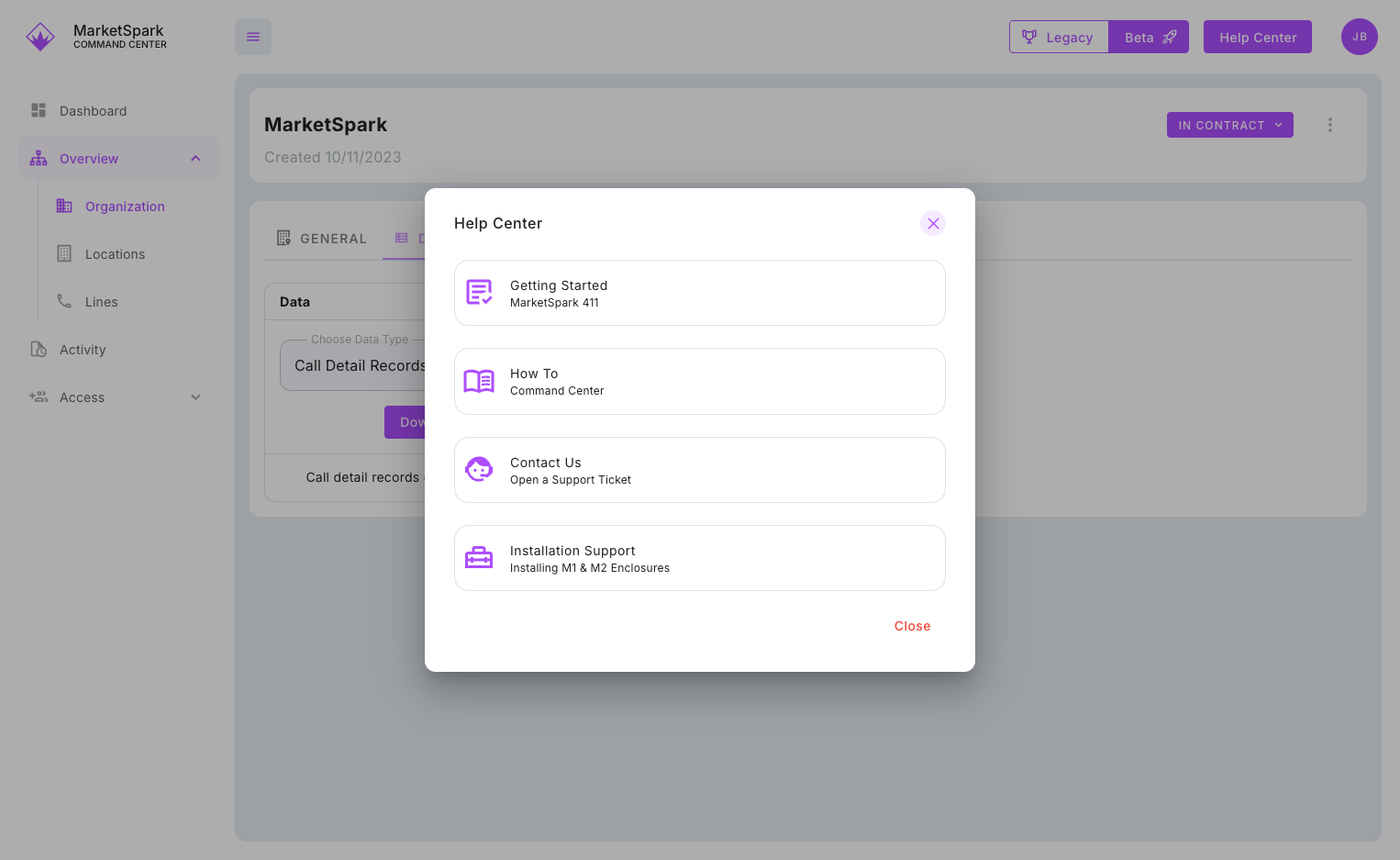Close the dialog using the red Close link

(912, 626)
